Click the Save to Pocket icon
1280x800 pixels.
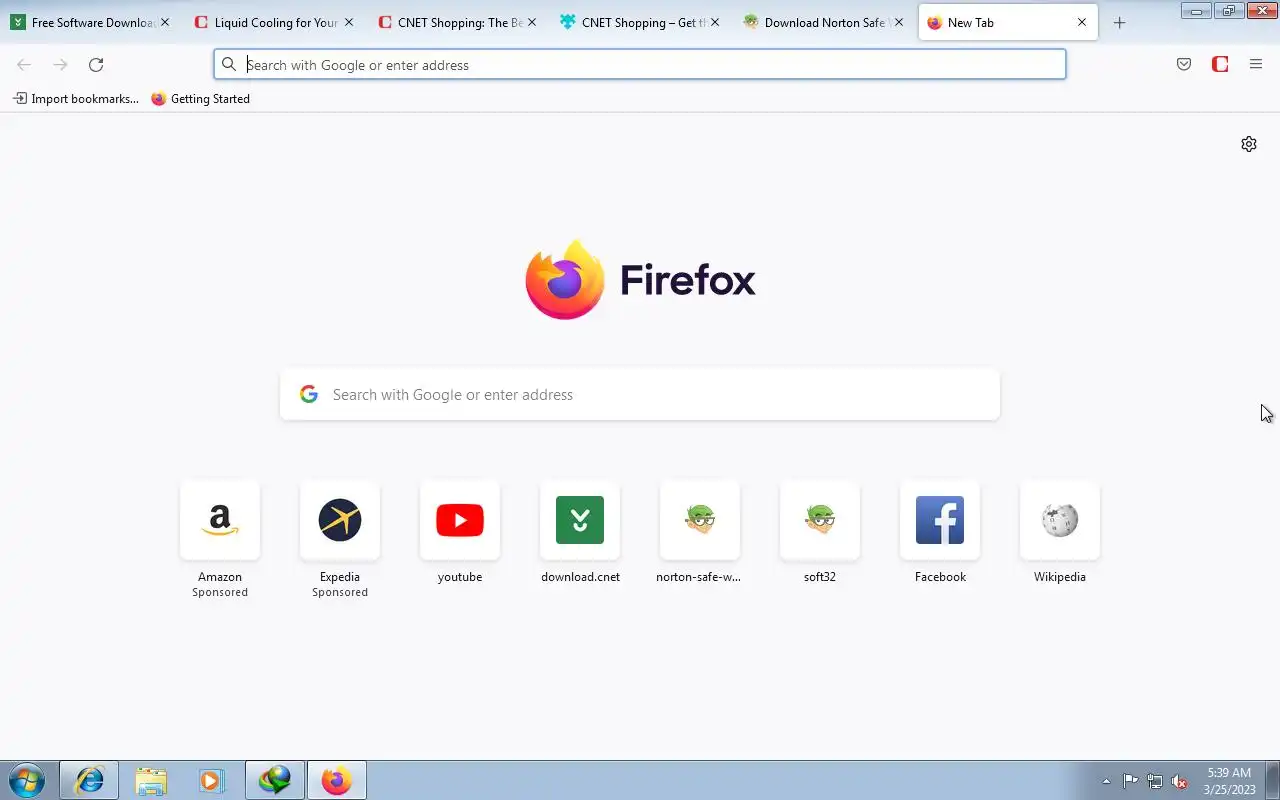pos(1184,64)
